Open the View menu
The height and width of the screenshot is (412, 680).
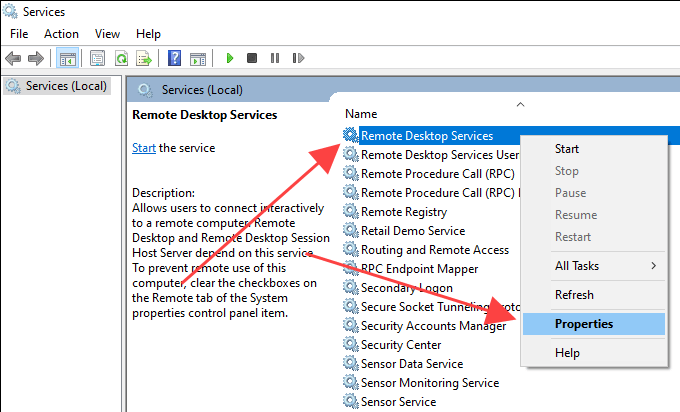(107, 34)
